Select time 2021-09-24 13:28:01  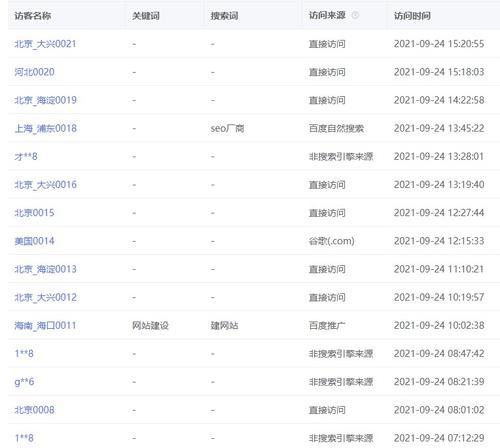coord(439,157)
